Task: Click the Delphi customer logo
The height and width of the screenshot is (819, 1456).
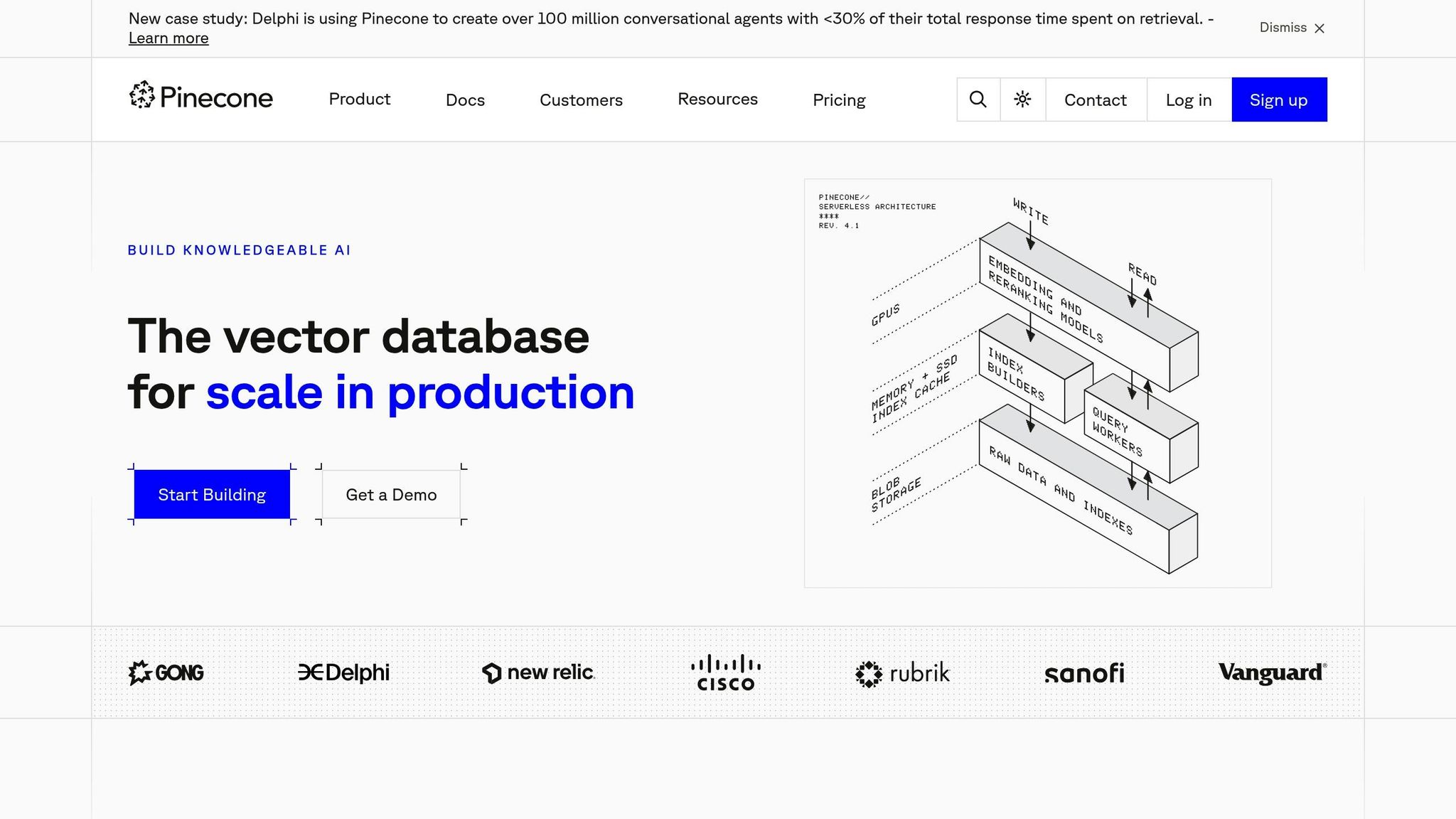Action: click(343, 673)
